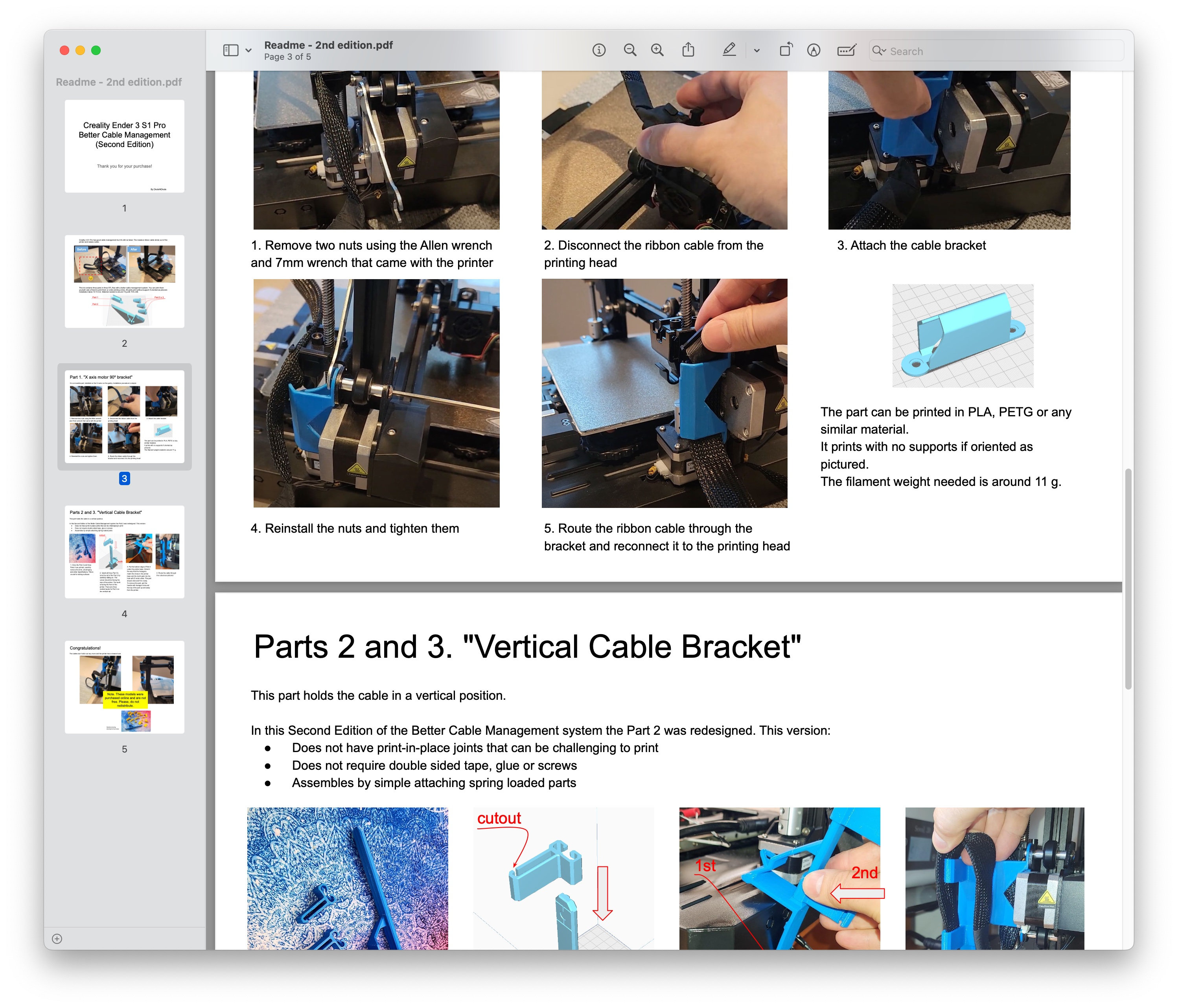Select page 3 thumbnail in sidebar

click(x=125, y=417)
